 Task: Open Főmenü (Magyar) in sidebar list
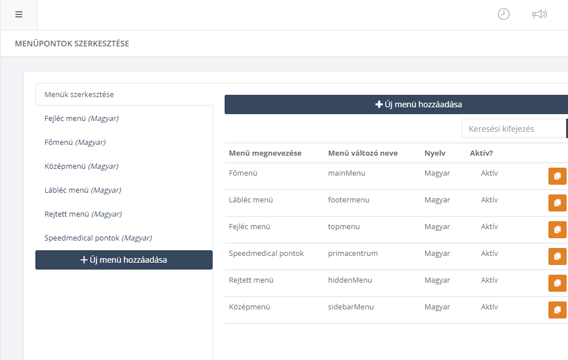pos(75,142)
